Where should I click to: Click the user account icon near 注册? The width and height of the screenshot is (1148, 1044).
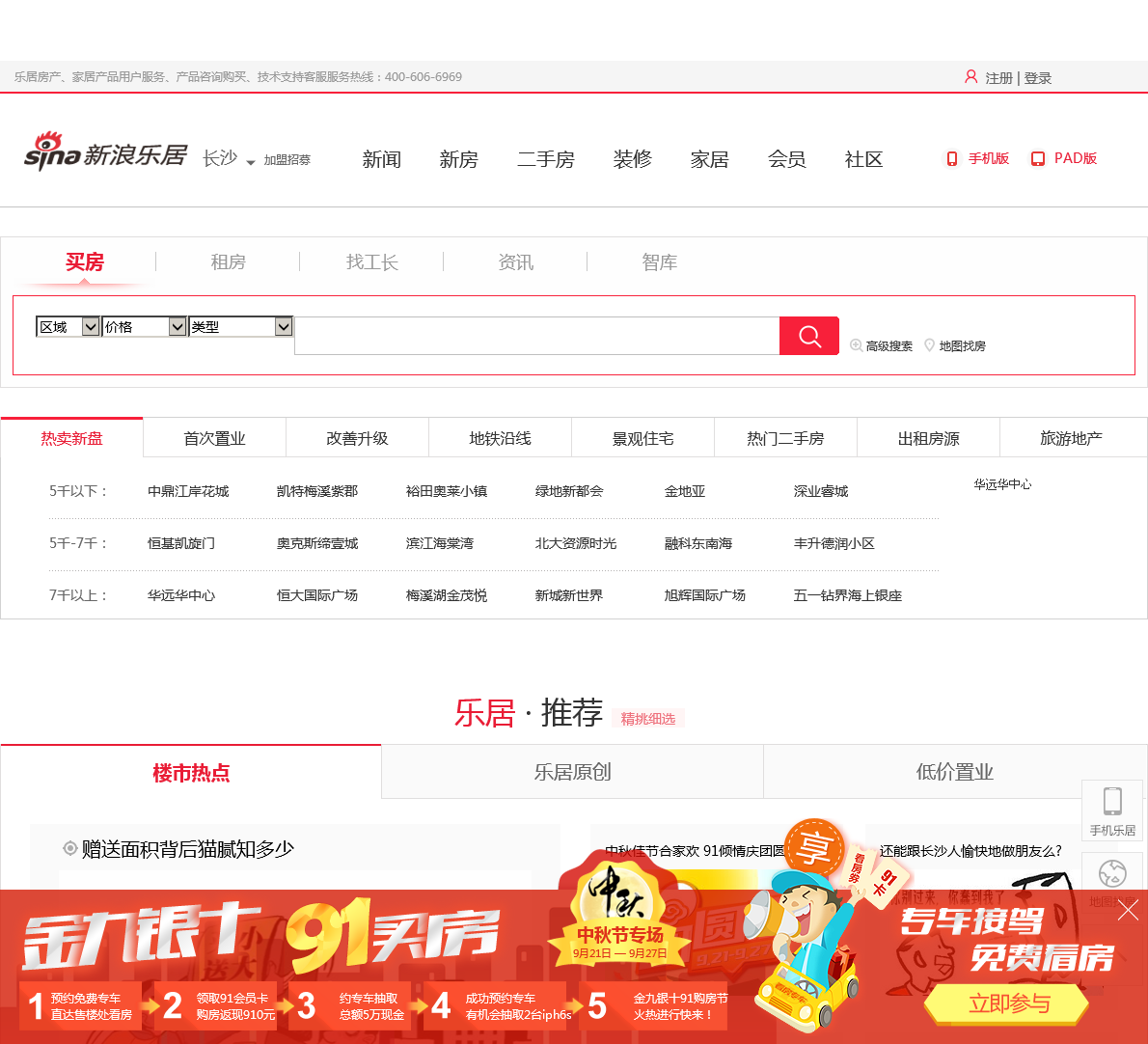tap(970, 77)
